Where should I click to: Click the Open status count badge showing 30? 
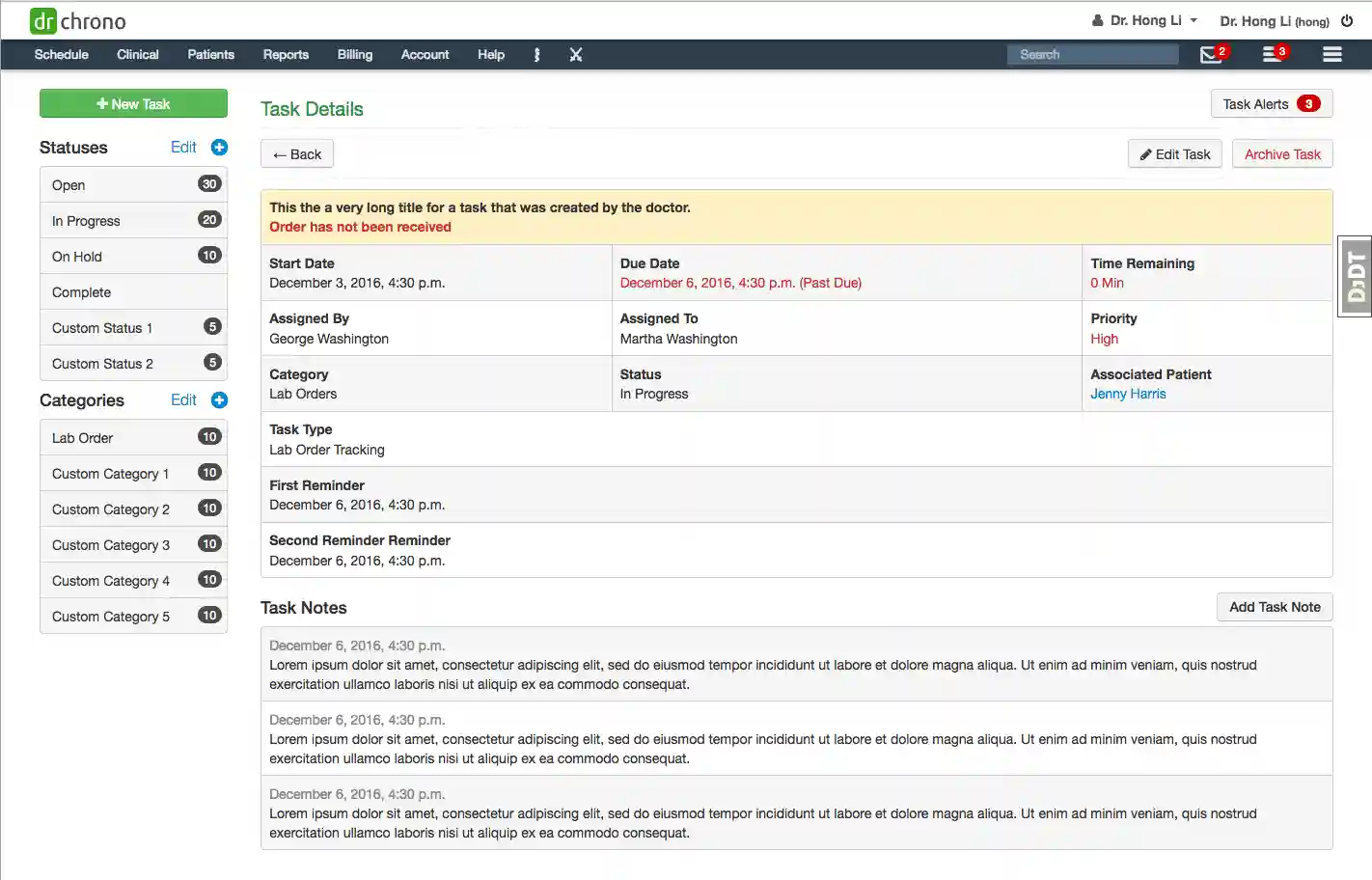click(209, 183)
